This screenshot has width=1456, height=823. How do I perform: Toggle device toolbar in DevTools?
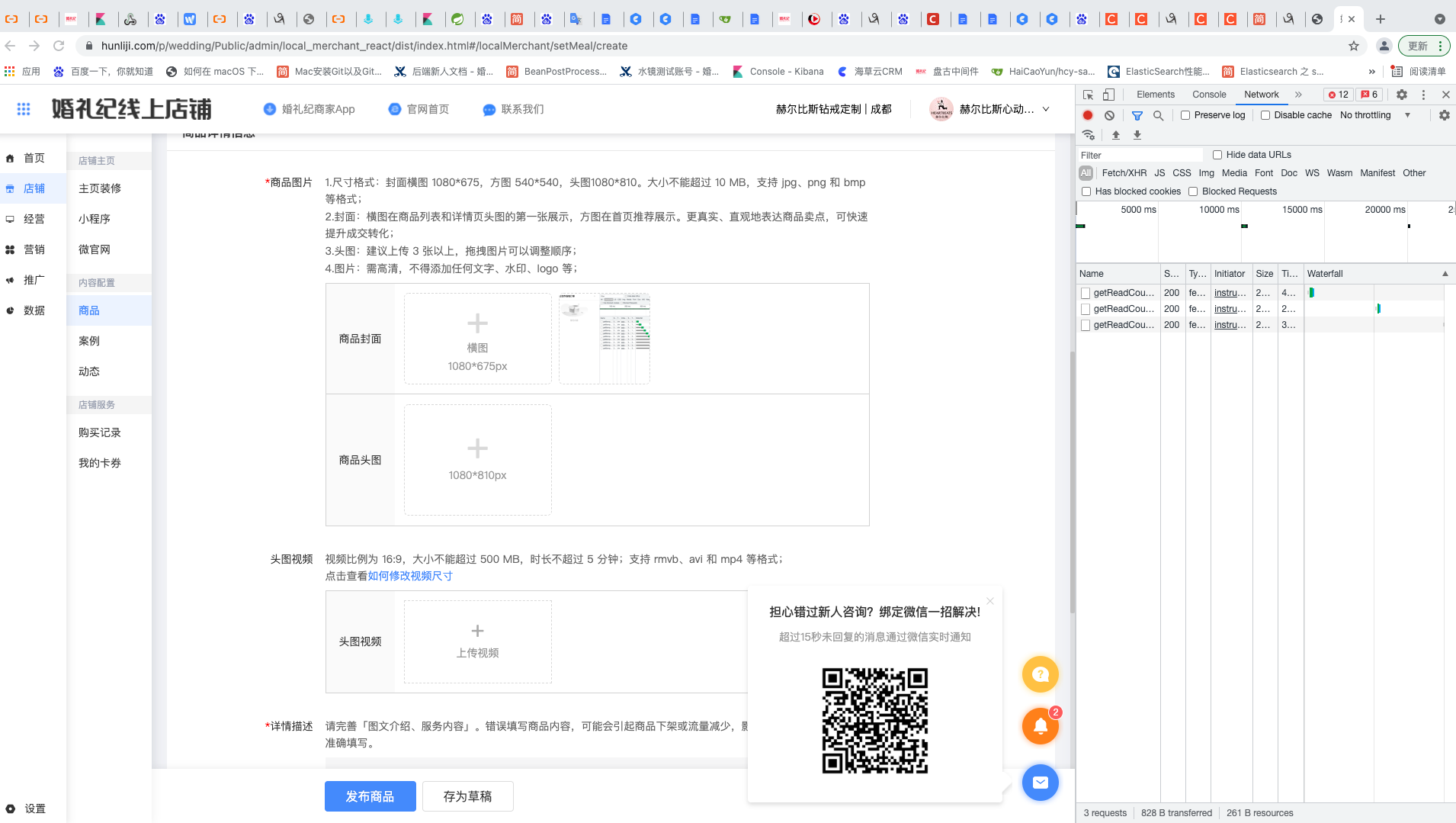[1108, 95]
